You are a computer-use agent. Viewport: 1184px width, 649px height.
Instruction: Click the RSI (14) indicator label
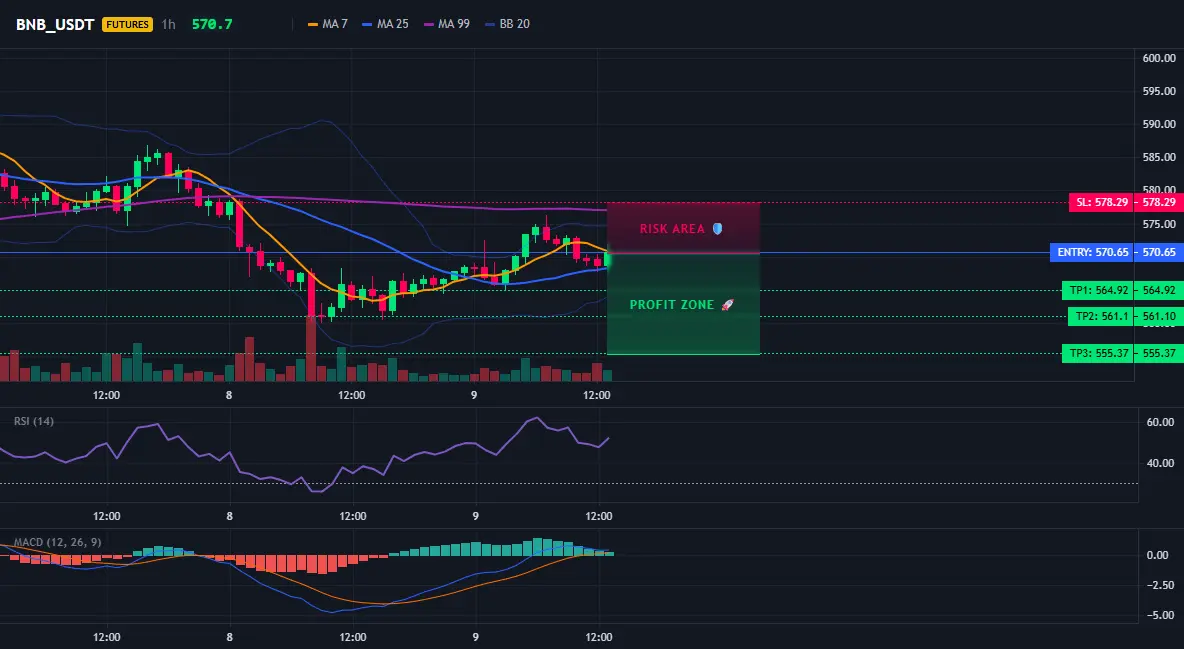coord(34,421)
